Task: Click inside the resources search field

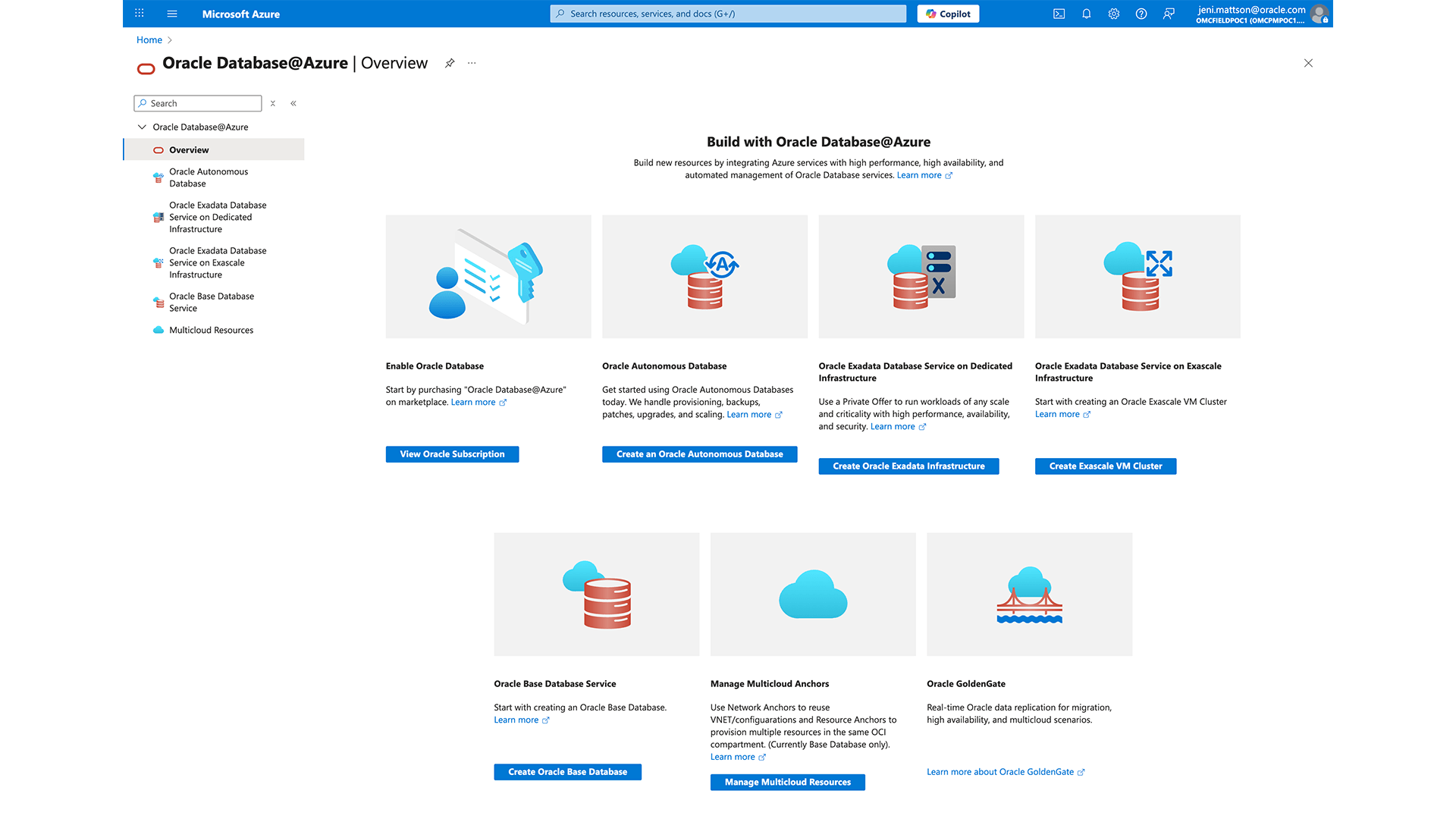Action: [x=728, y=13]
